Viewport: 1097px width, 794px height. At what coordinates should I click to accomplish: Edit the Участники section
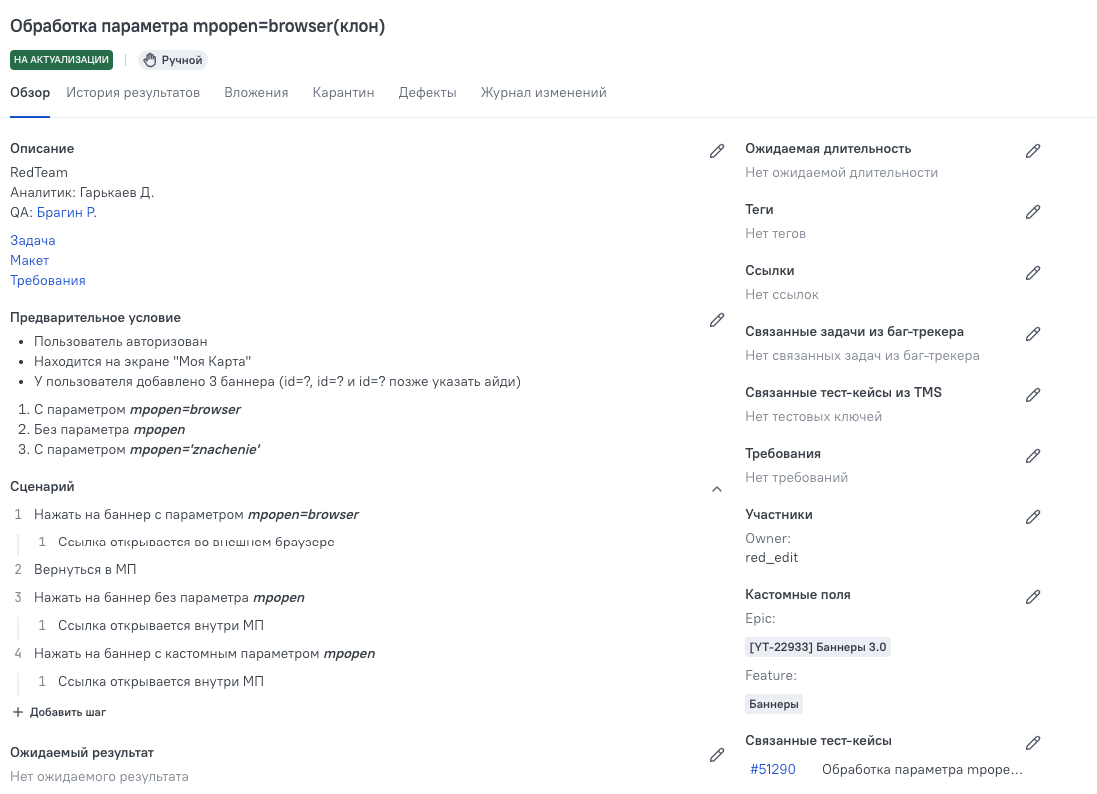(x=1033, y=516)
